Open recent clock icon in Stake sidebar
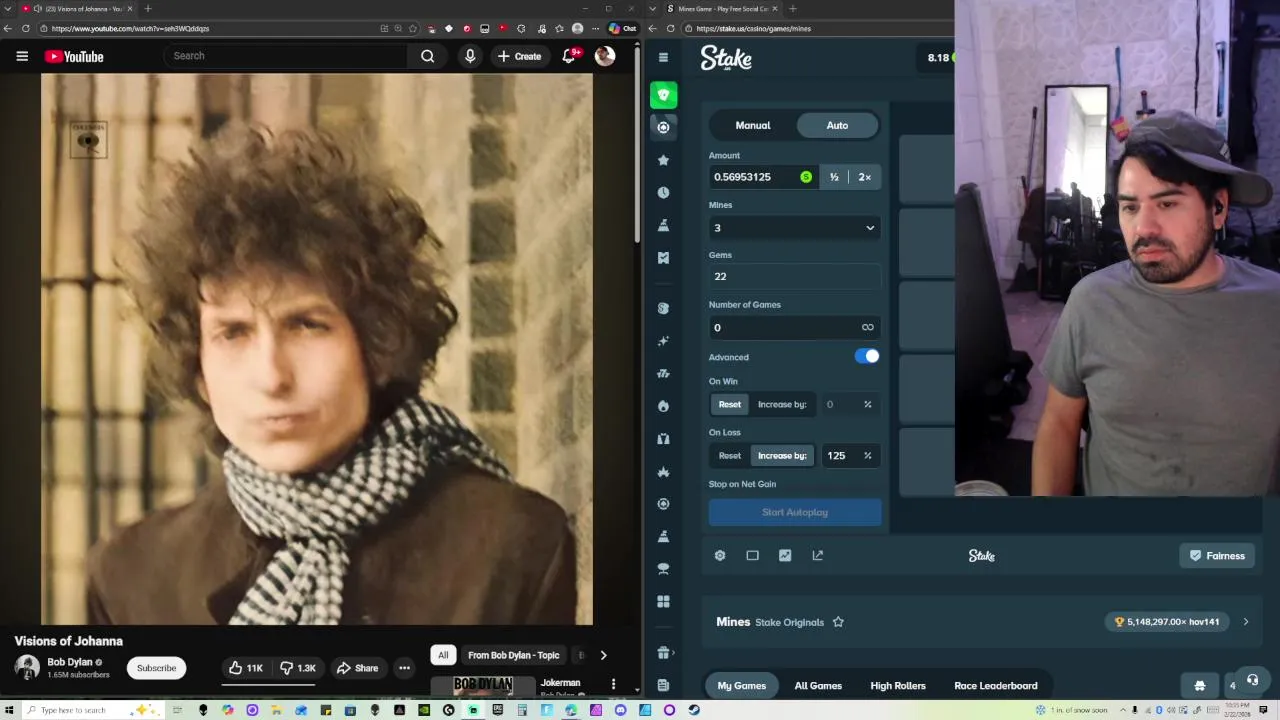1280x720 pixels. pos(663,192)
